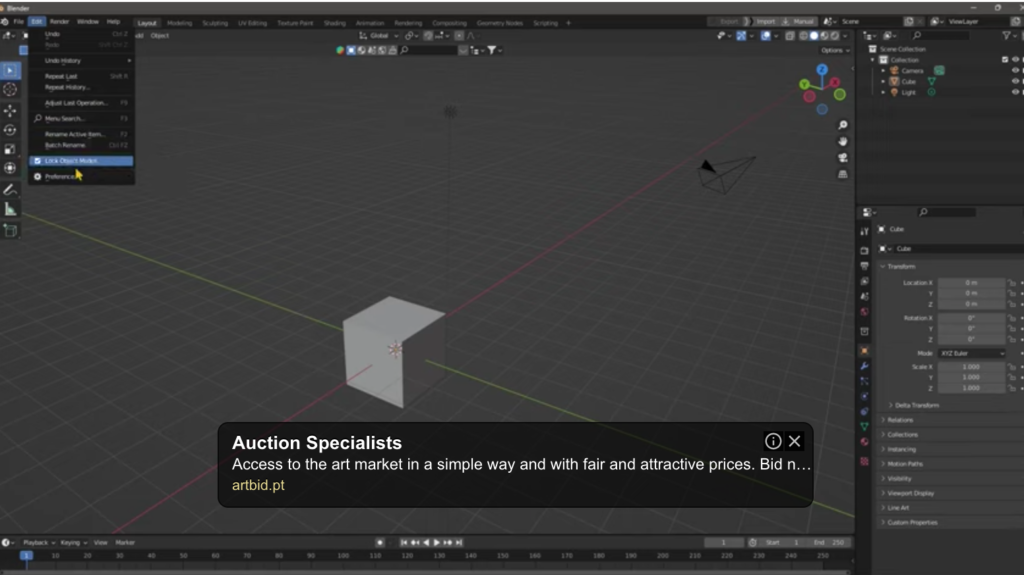Hide Collection with its eye icon
Screen dimensions: 1024x575
1016,59
